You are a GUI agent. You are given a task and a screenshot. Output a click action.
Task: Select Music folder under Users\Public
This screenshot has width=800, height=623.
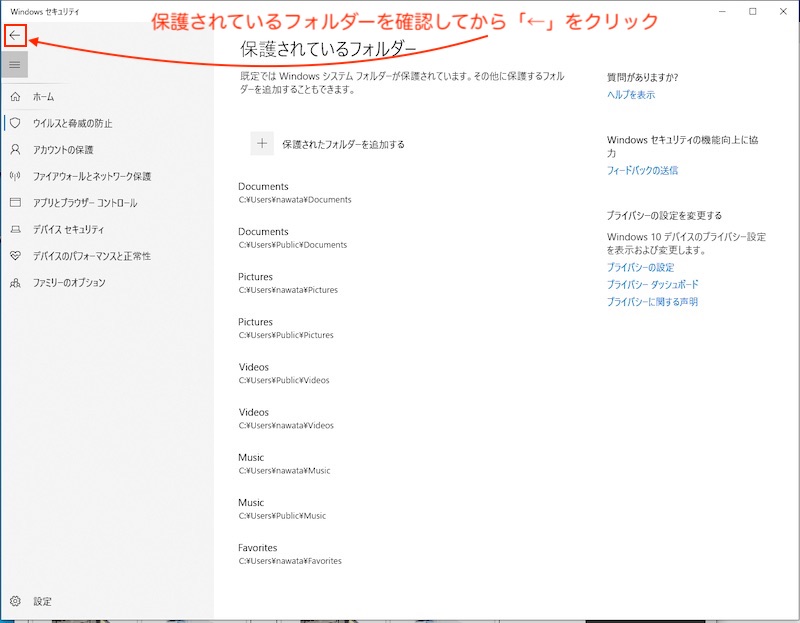coord(282,509)
